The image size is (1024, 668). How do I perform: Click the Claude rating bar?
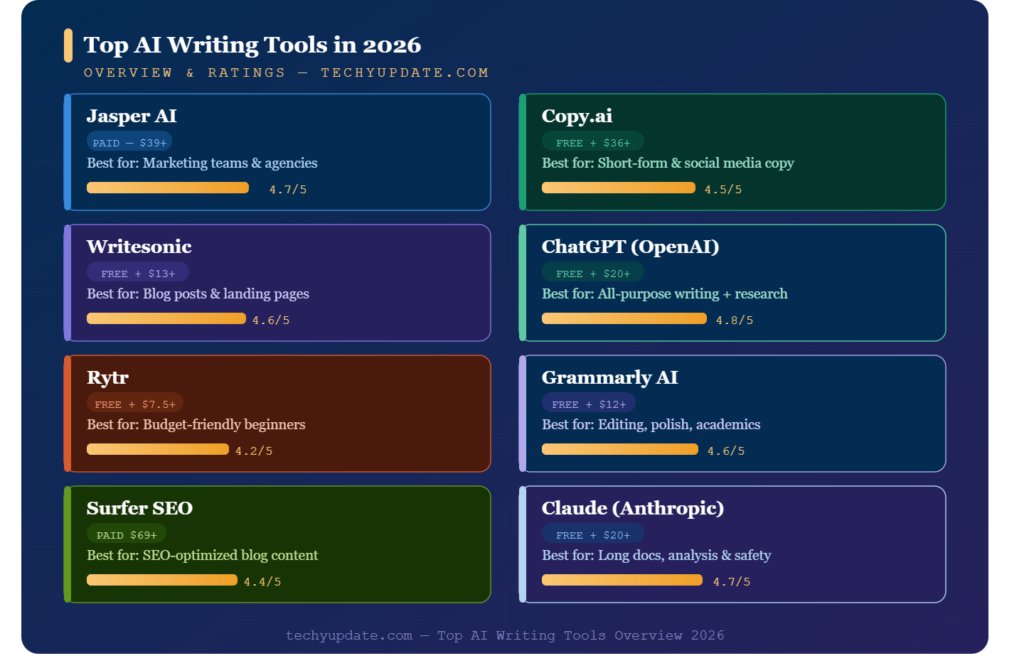(x=622, y=580)
